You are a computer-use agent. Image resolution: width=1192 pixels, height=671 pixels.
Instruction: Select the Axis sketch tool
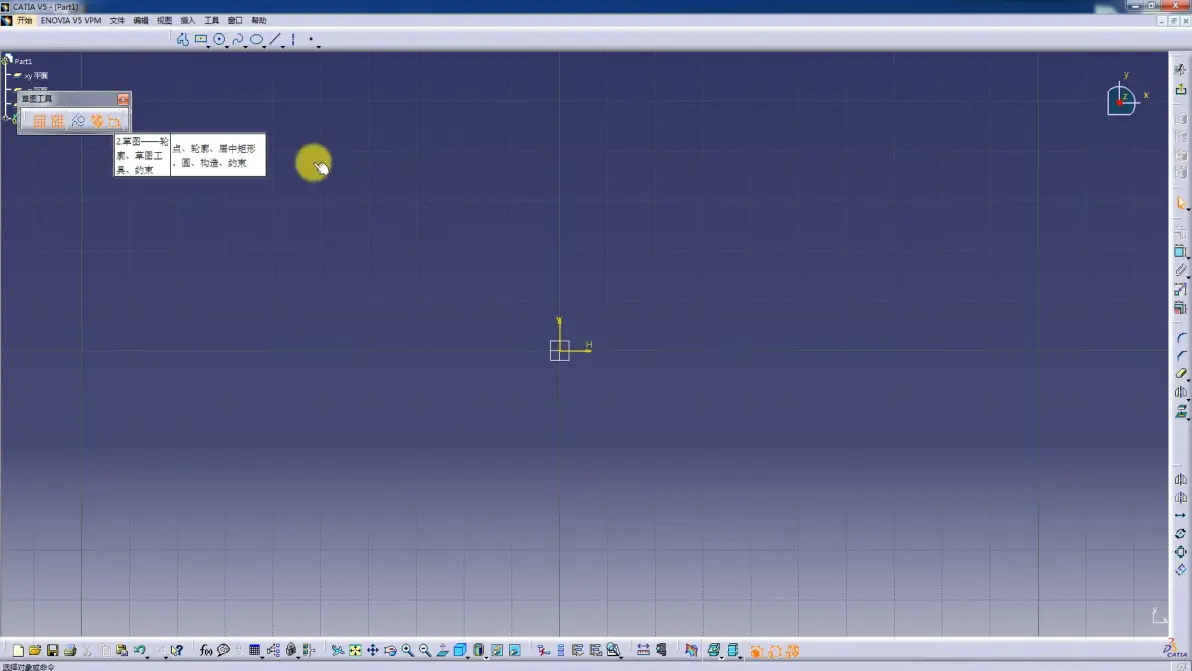[x=293, y=39]
